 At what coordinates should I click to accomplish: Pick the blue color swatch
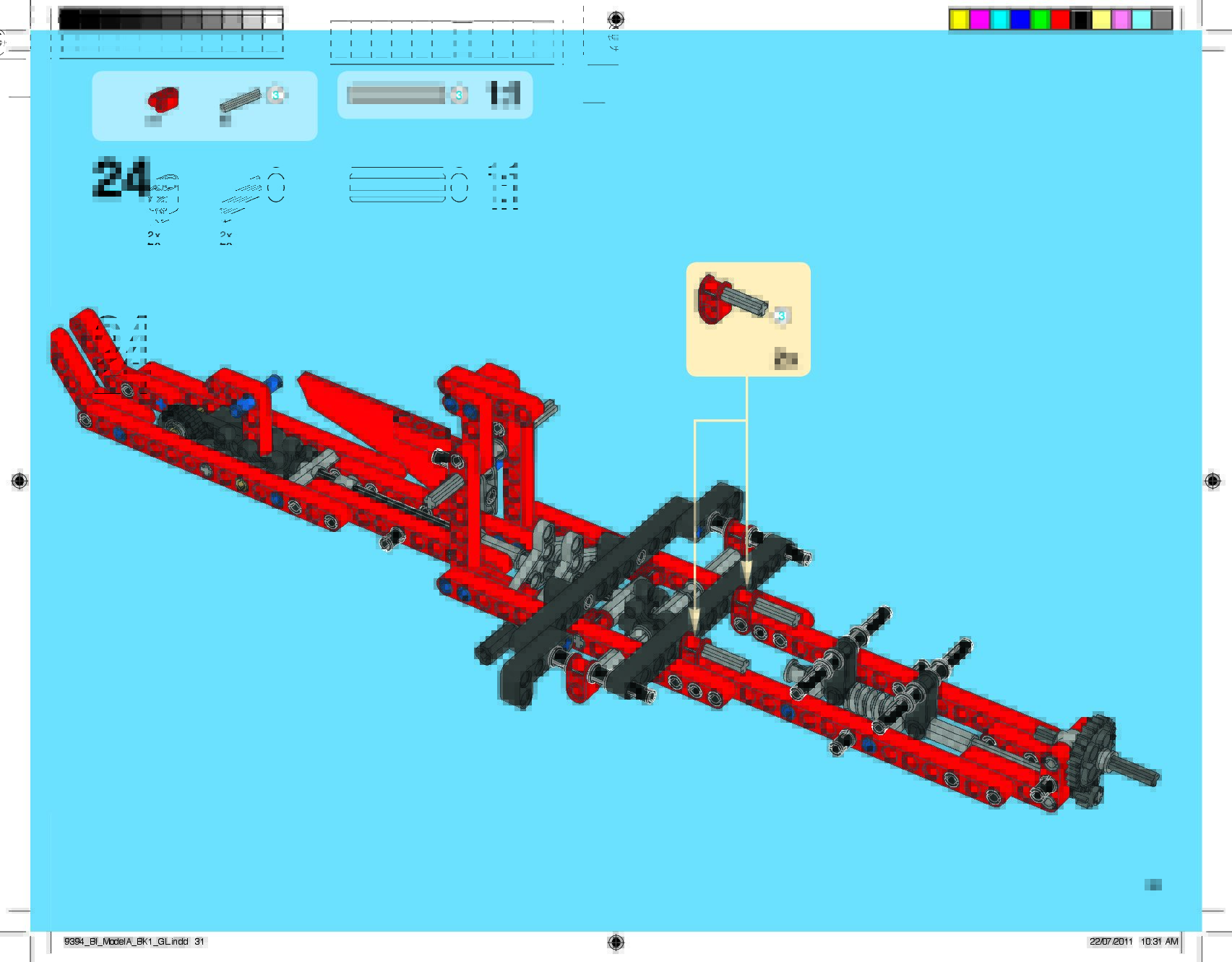[1020, 20]
